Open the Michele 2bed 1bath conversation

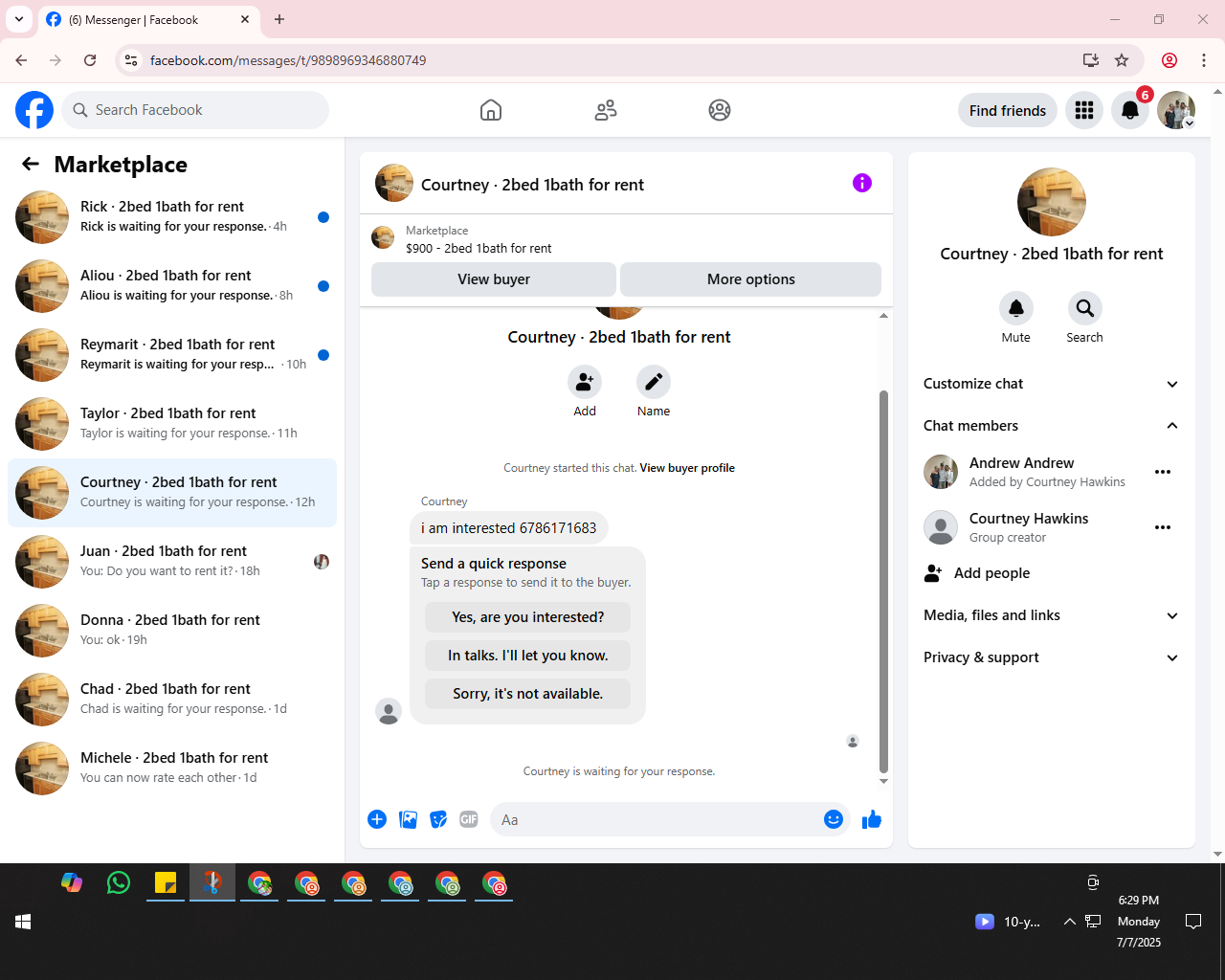[172, 768]
